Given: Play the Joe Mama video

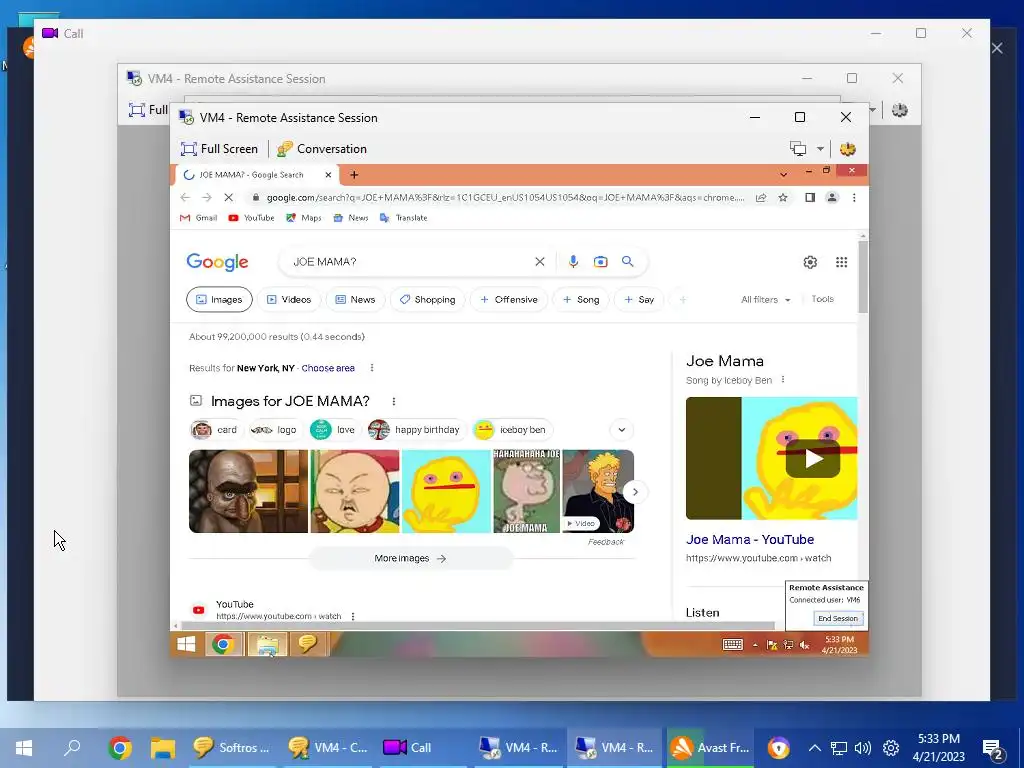Looking at the screenshot, I should click(812, 458).
